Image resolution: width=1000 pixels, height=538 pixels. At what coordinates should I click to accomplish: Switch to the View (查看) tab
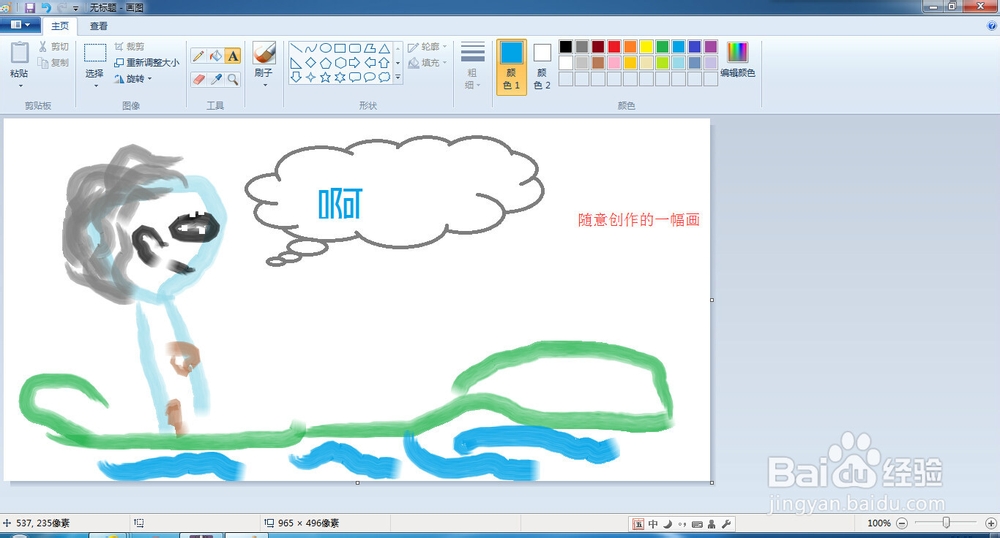click(98, 25)
